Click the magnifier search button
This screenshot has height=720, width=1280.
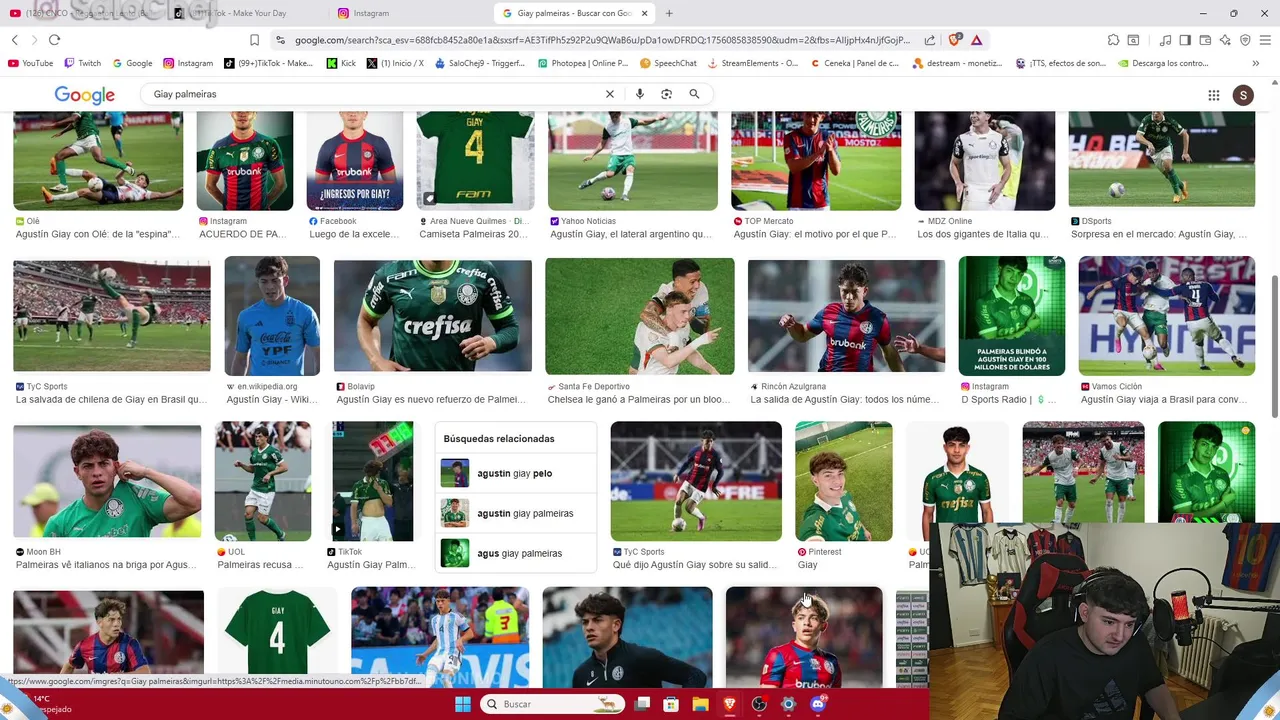coord(694,94)
